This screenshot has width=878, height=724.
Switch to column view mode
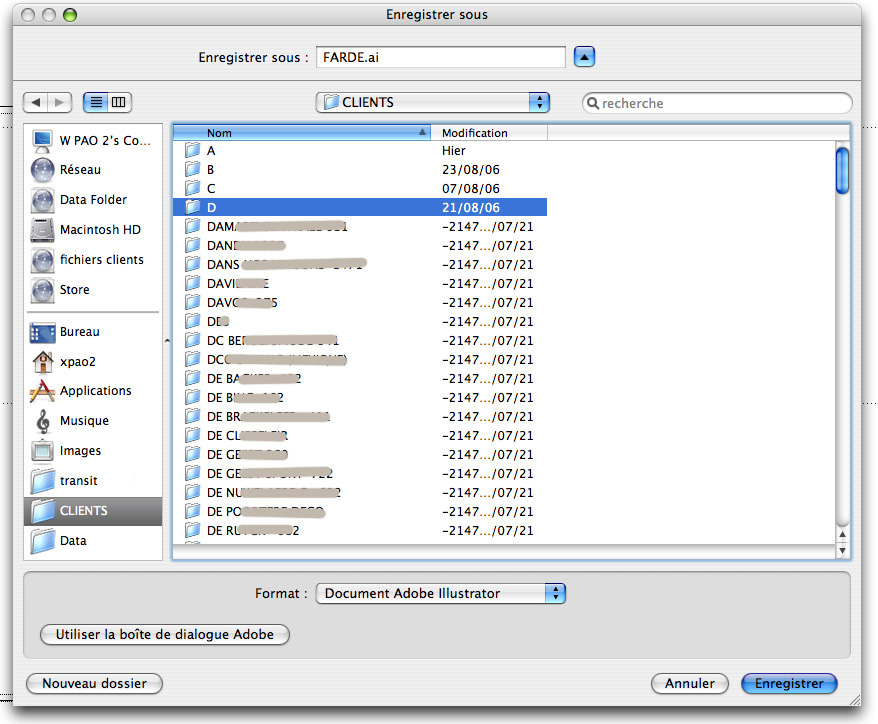click(119, 102)
